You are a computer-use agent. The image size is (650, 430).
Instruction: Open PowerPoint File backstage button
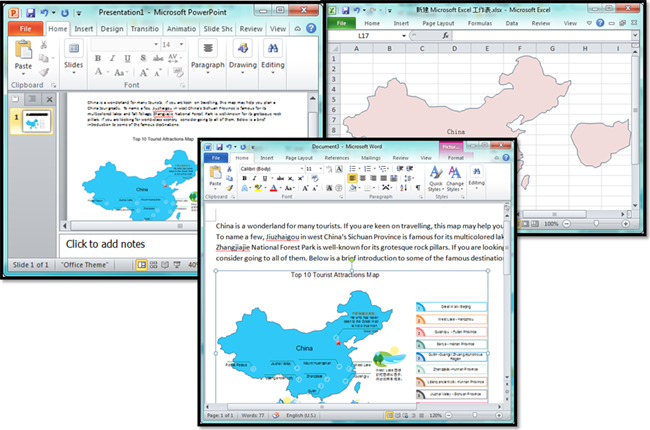coord(25,29)
